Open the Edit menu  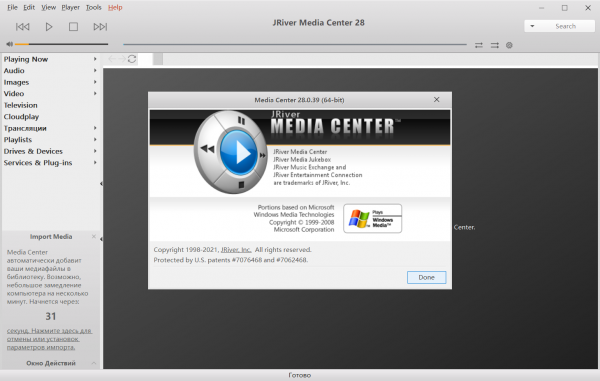tap(29, 7)
